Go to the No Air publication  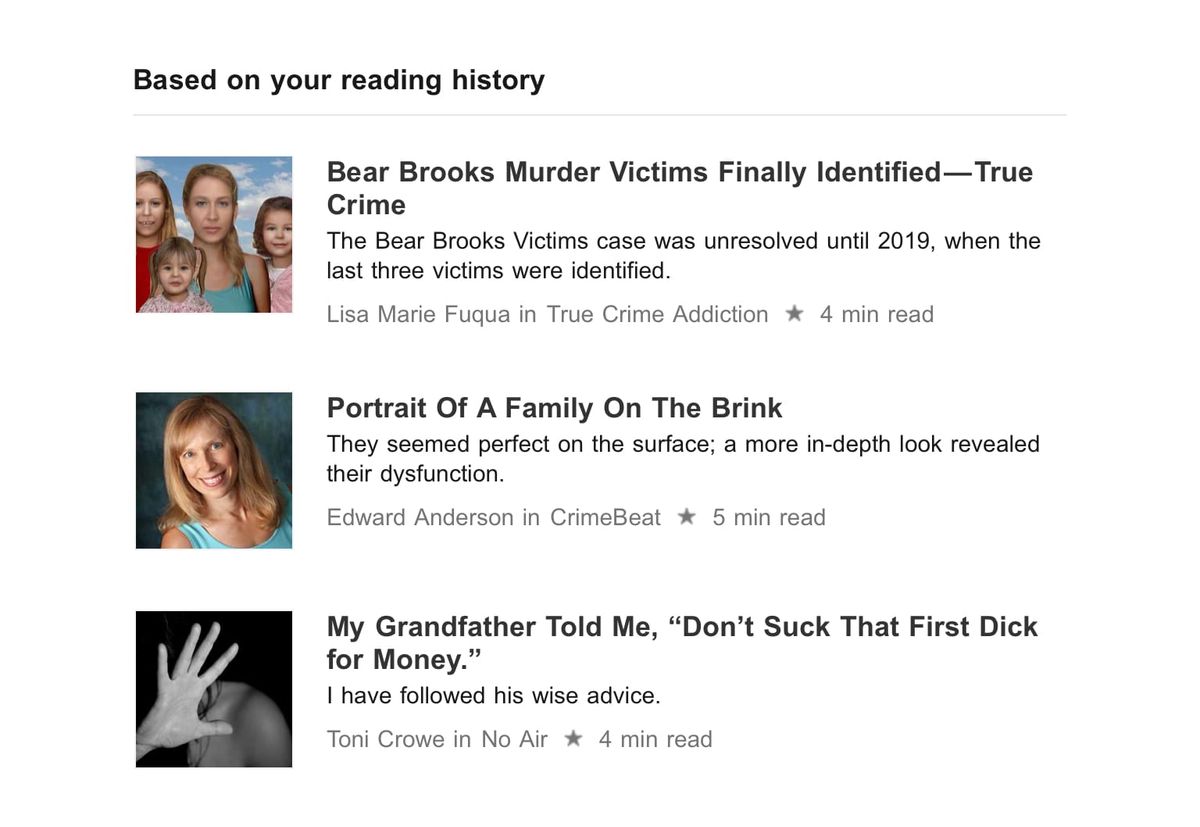[515, 739]
